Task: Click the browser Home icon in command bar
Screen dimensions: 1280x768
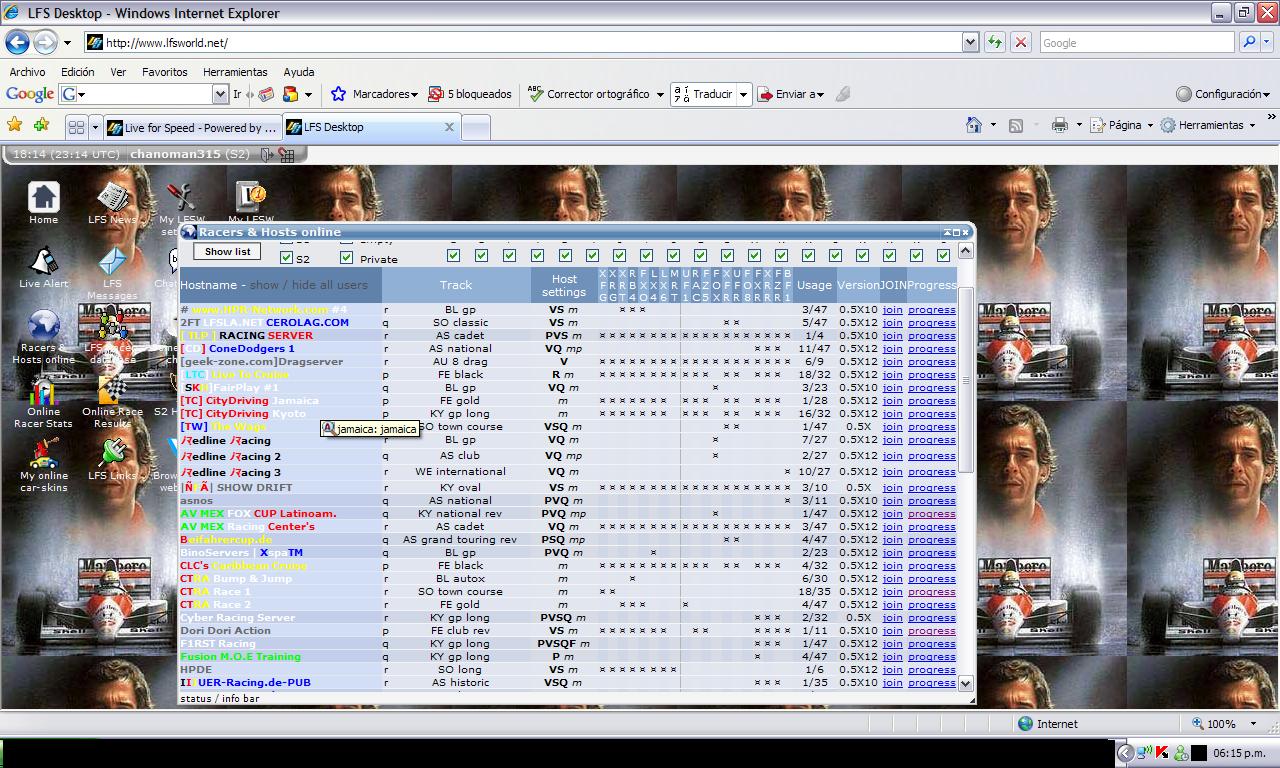Action: 974,125
